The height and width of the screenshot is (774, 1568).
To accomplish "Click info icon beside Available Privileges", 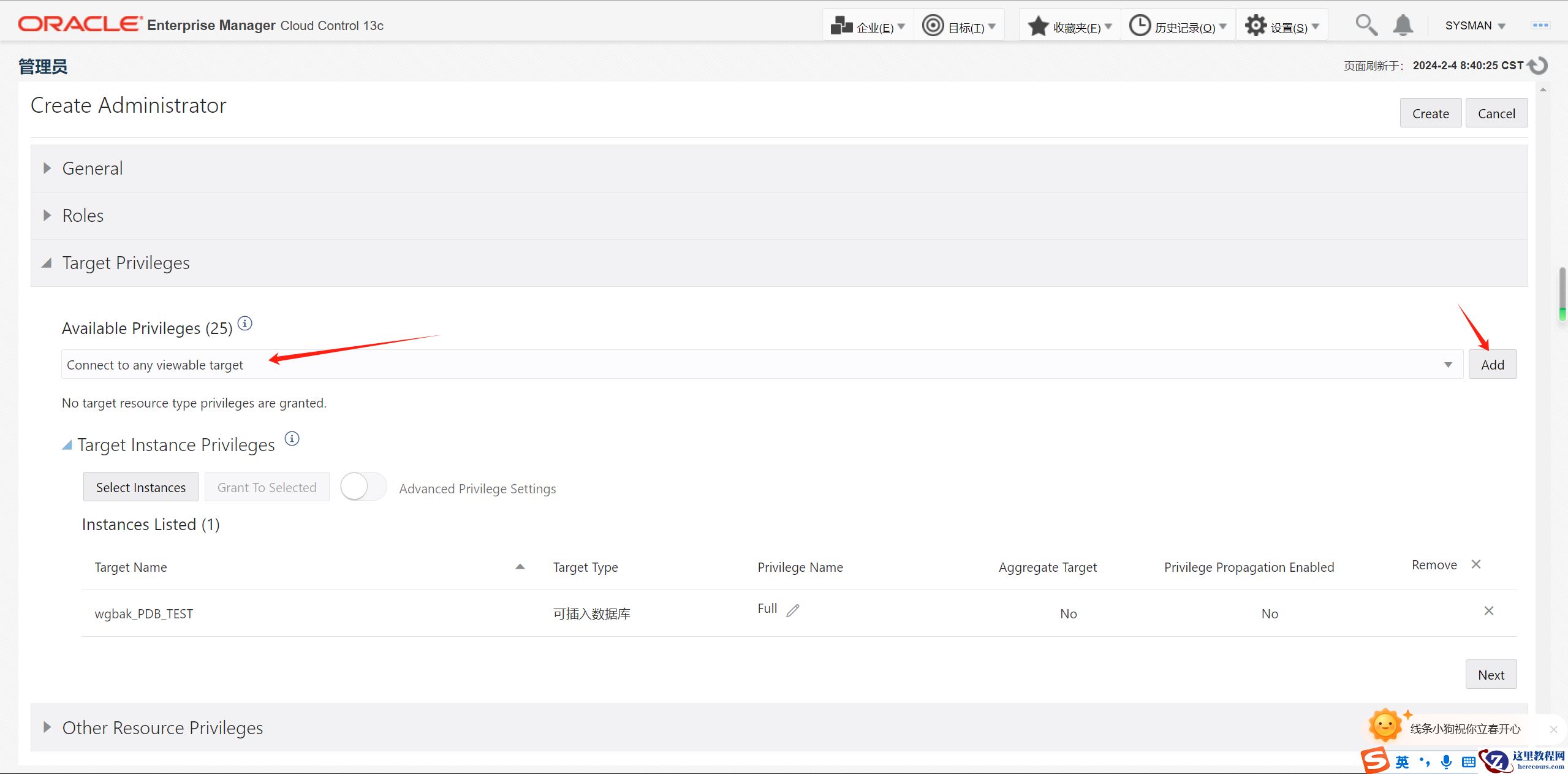I will (x=245, y=324).
